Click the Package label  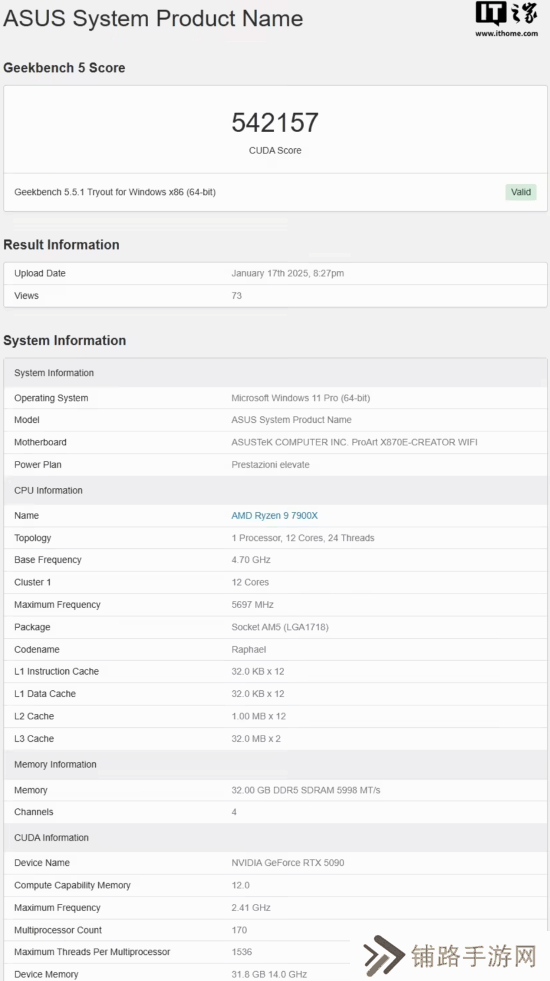pos(33,627)
